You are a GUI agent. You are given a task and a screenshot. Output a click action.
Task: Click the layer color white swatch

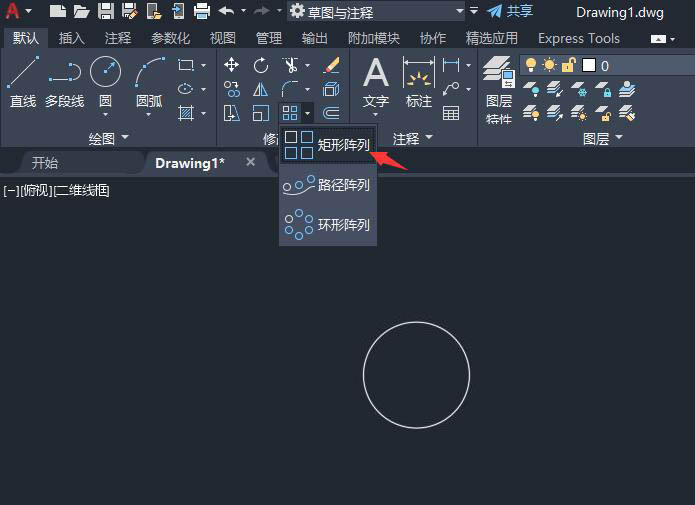589,65
